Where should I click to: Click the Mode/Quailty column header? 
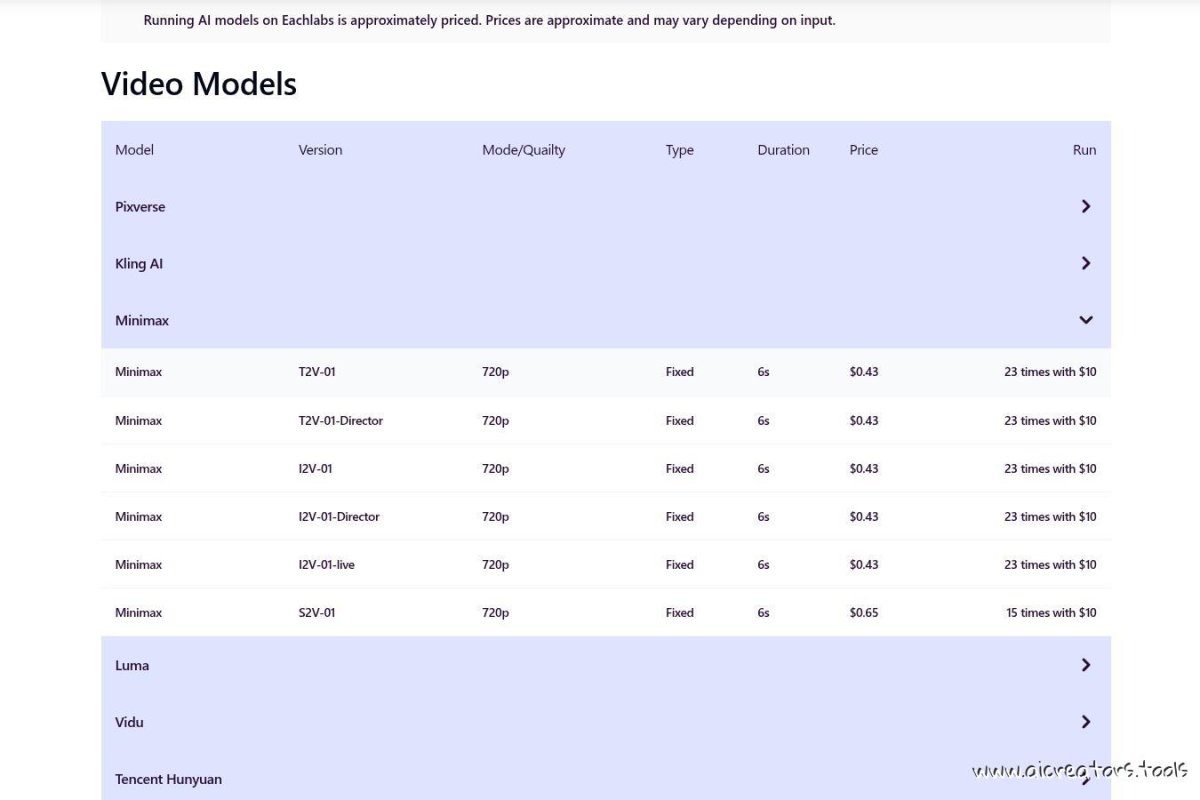(x=523, y=149)
